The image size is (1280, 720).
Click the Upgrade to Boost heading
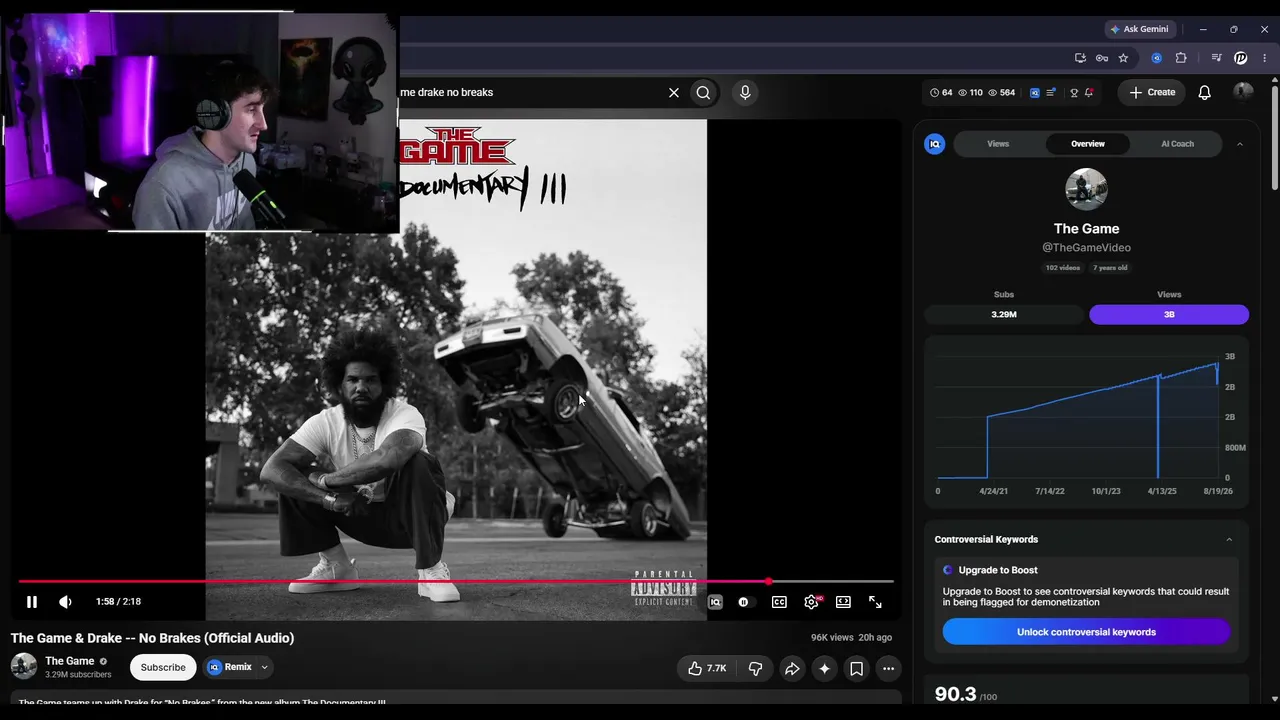point(998,570)
